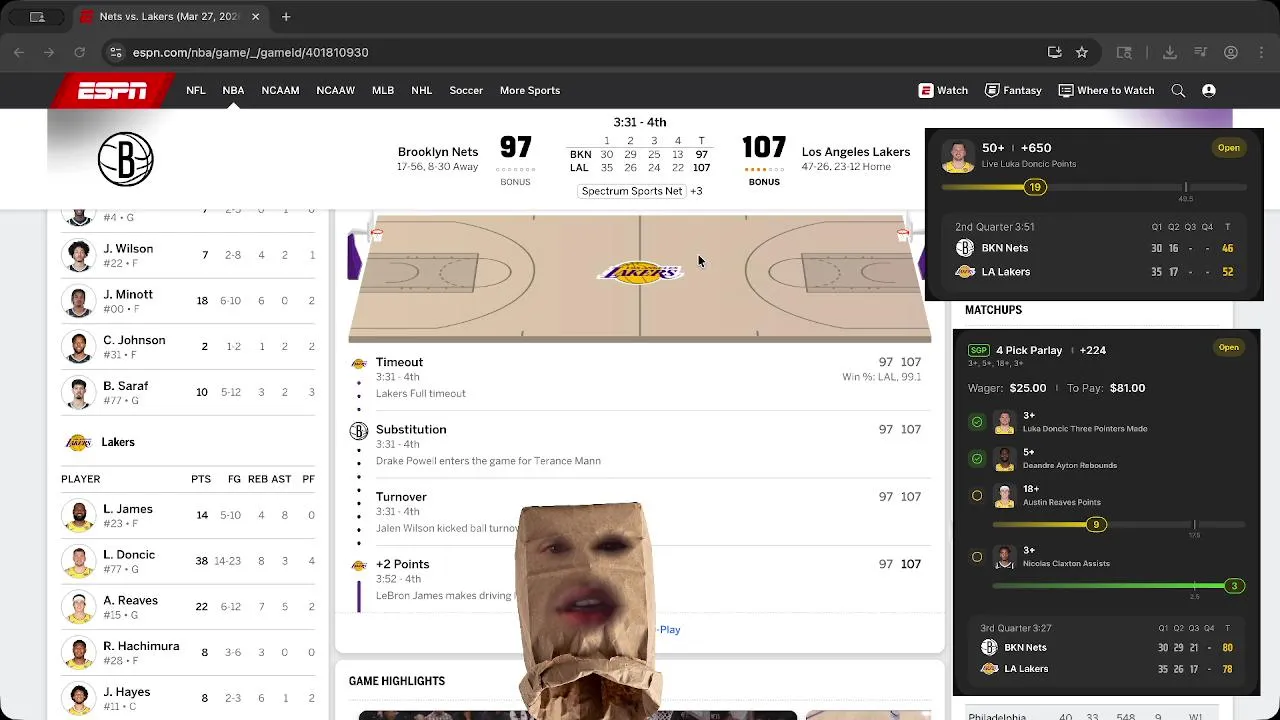The image size is (1280, 720).
Task: Select the NBA menu item
Action: [233, 90]
